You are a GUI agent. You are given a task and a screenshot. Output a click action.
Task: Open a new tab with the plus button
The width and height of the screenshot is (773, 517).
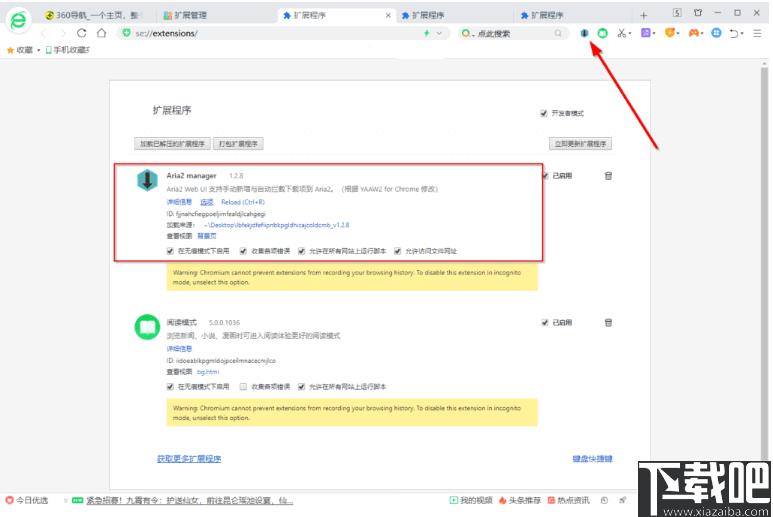click(x=643, y=16)
